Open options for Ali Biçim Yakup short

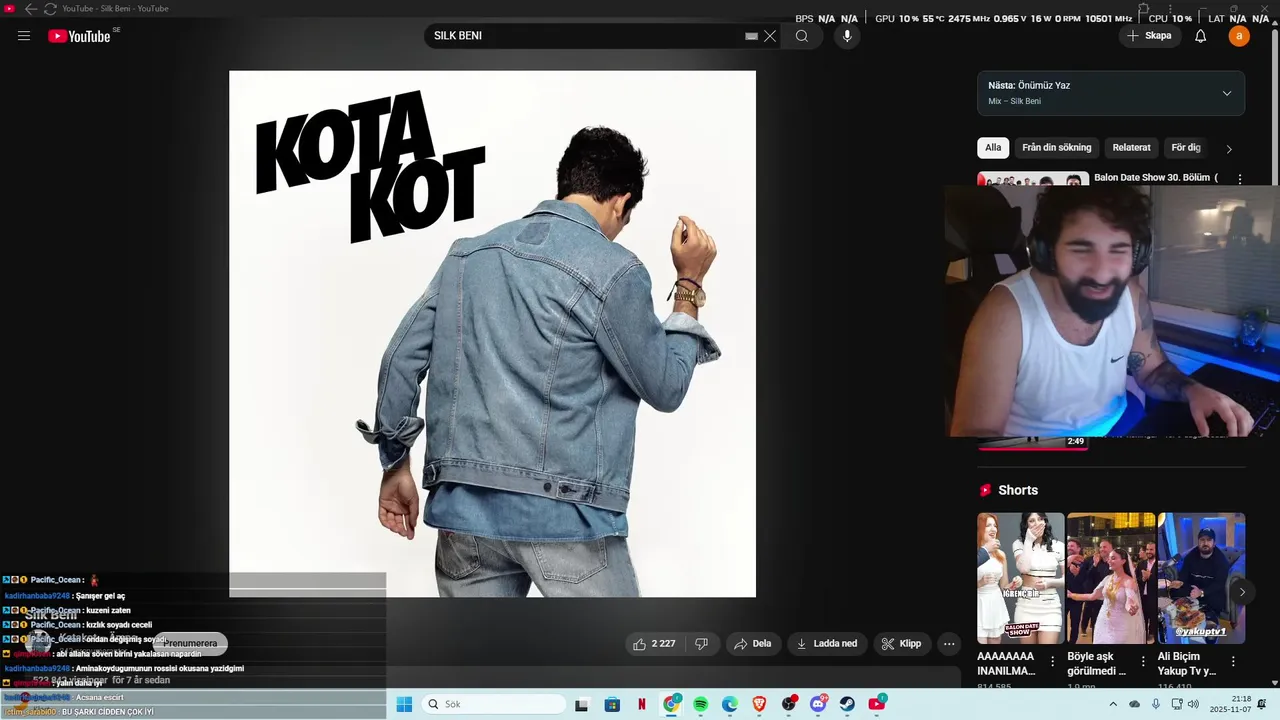coord(1233,662)
